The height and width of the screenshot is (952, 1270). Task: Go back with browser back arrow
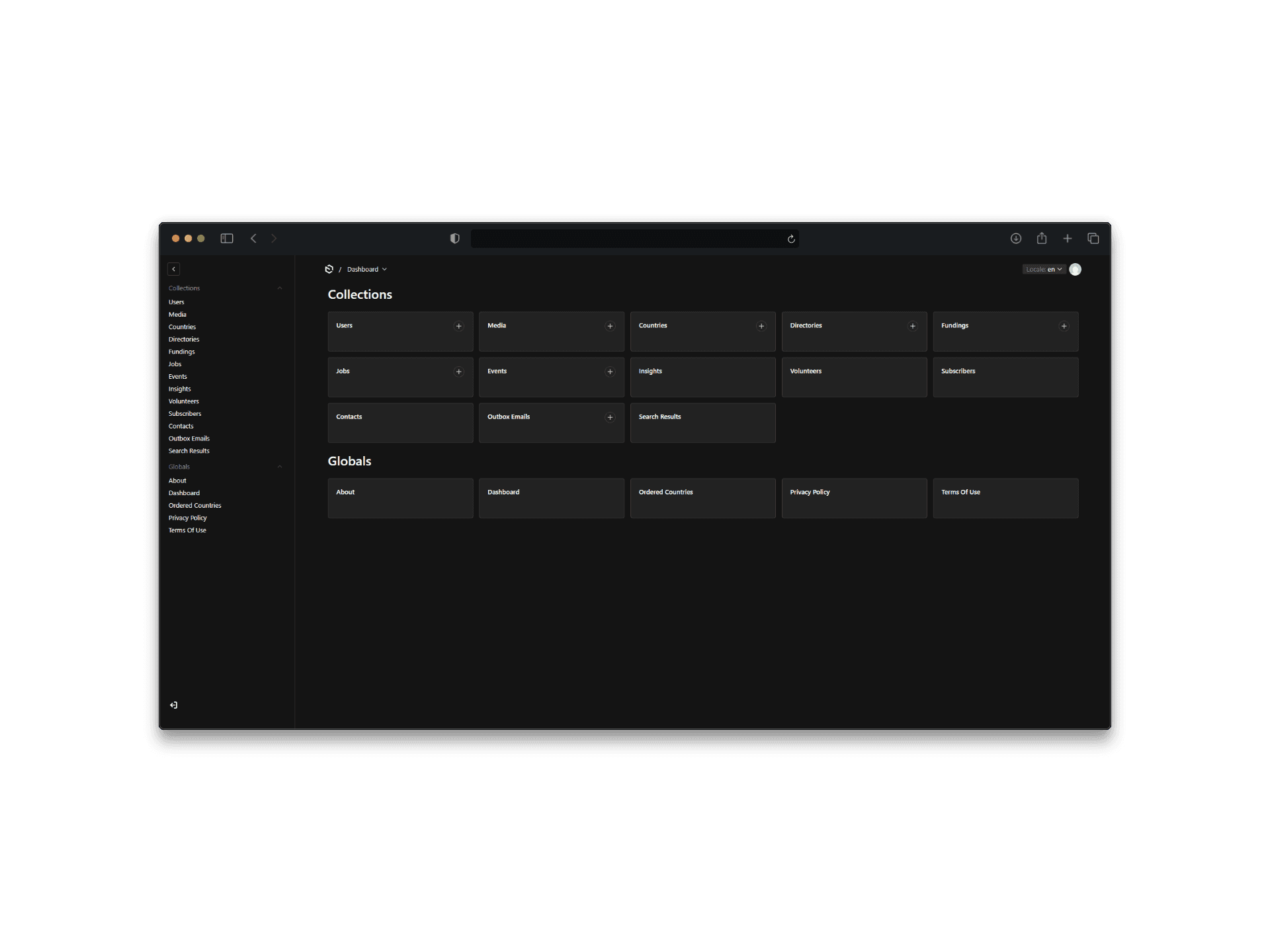coord(253,239)
